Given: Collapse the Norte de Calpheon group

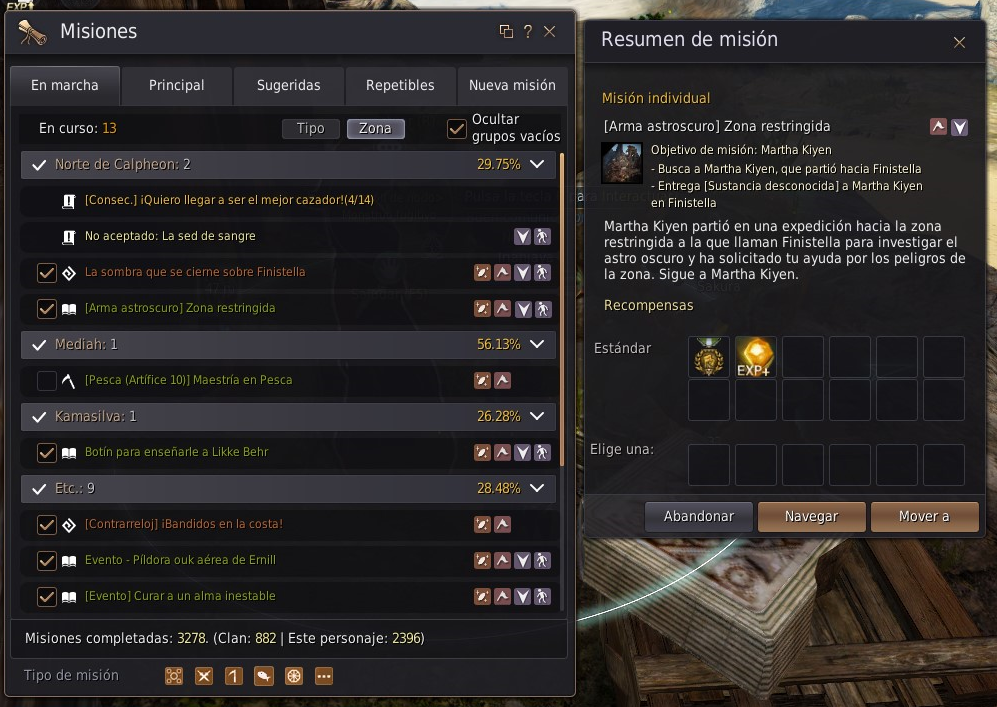Looking at the screenshot, I should pos(537,164).
